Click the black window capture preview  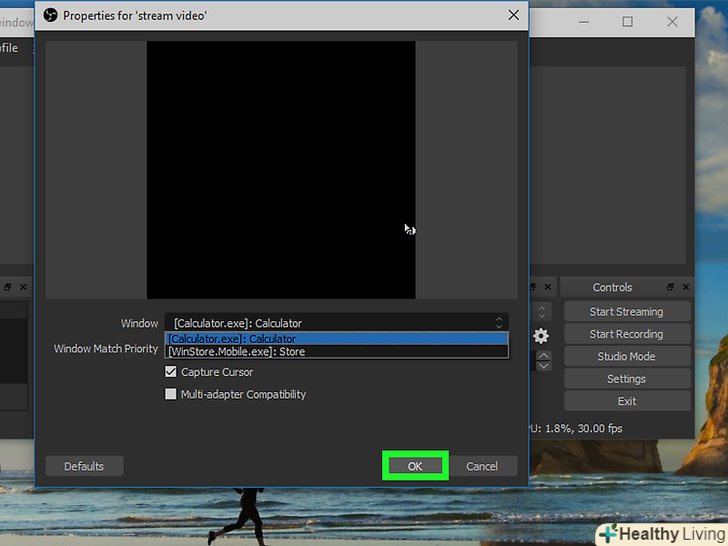281,170
